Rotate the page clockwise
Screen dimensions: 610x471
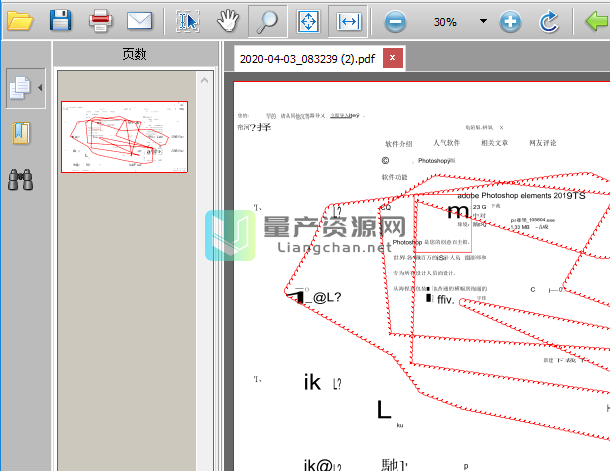click(549, 22)
